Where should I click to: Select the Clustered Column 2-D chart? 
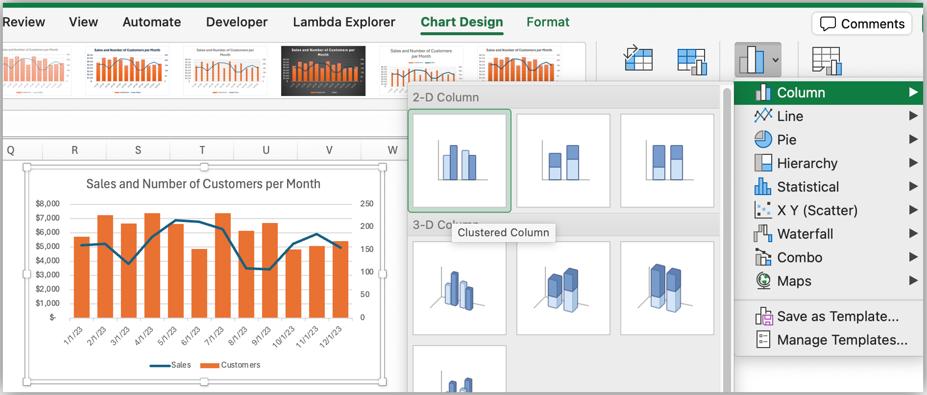pos(459,160)
